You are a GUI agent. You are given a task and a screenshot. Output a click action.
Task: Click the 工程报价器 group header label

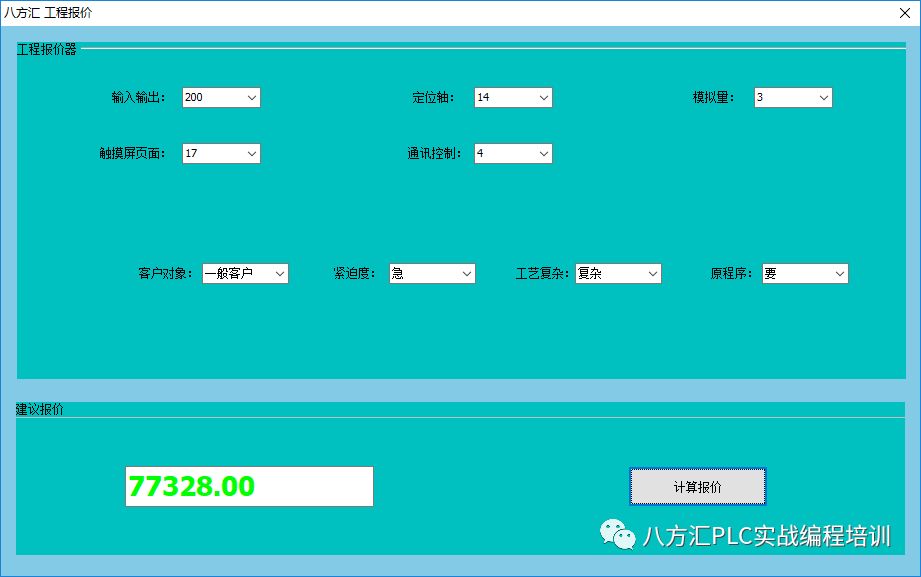pos(46,49)
